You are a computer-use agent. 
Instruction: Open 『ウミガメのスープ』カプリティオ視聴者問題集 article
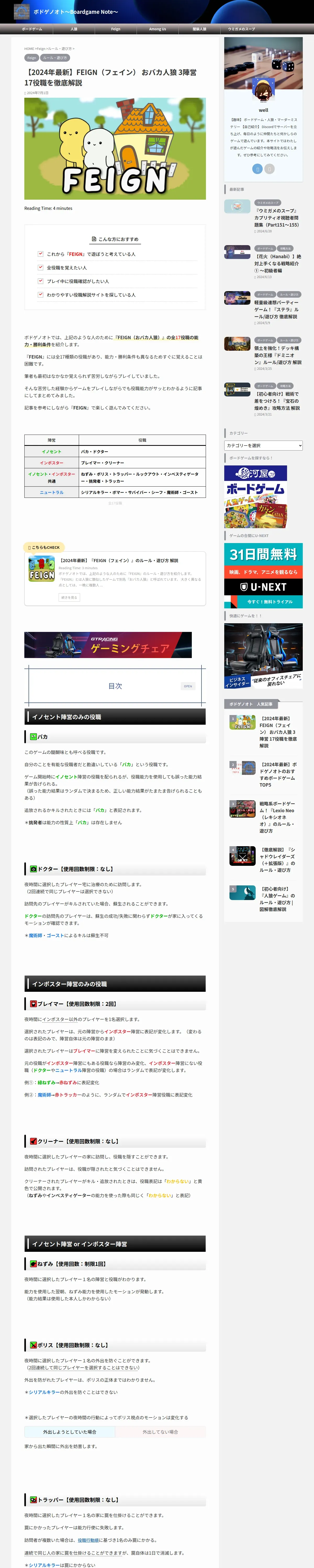[277, 217]
